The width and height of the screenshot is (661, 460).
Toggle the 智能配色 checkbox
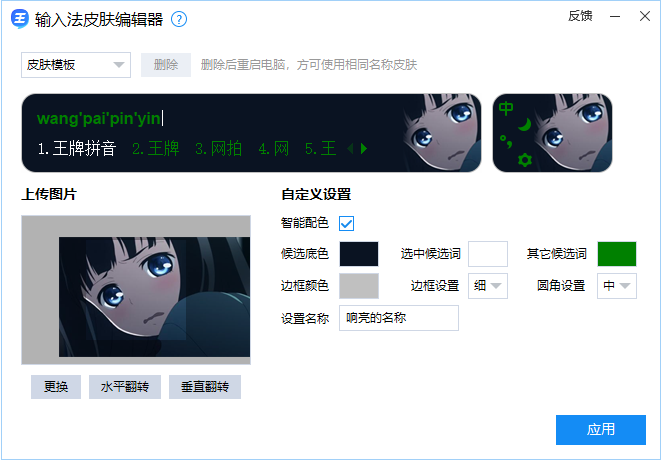pyautogui.click(x=347, y=223)
